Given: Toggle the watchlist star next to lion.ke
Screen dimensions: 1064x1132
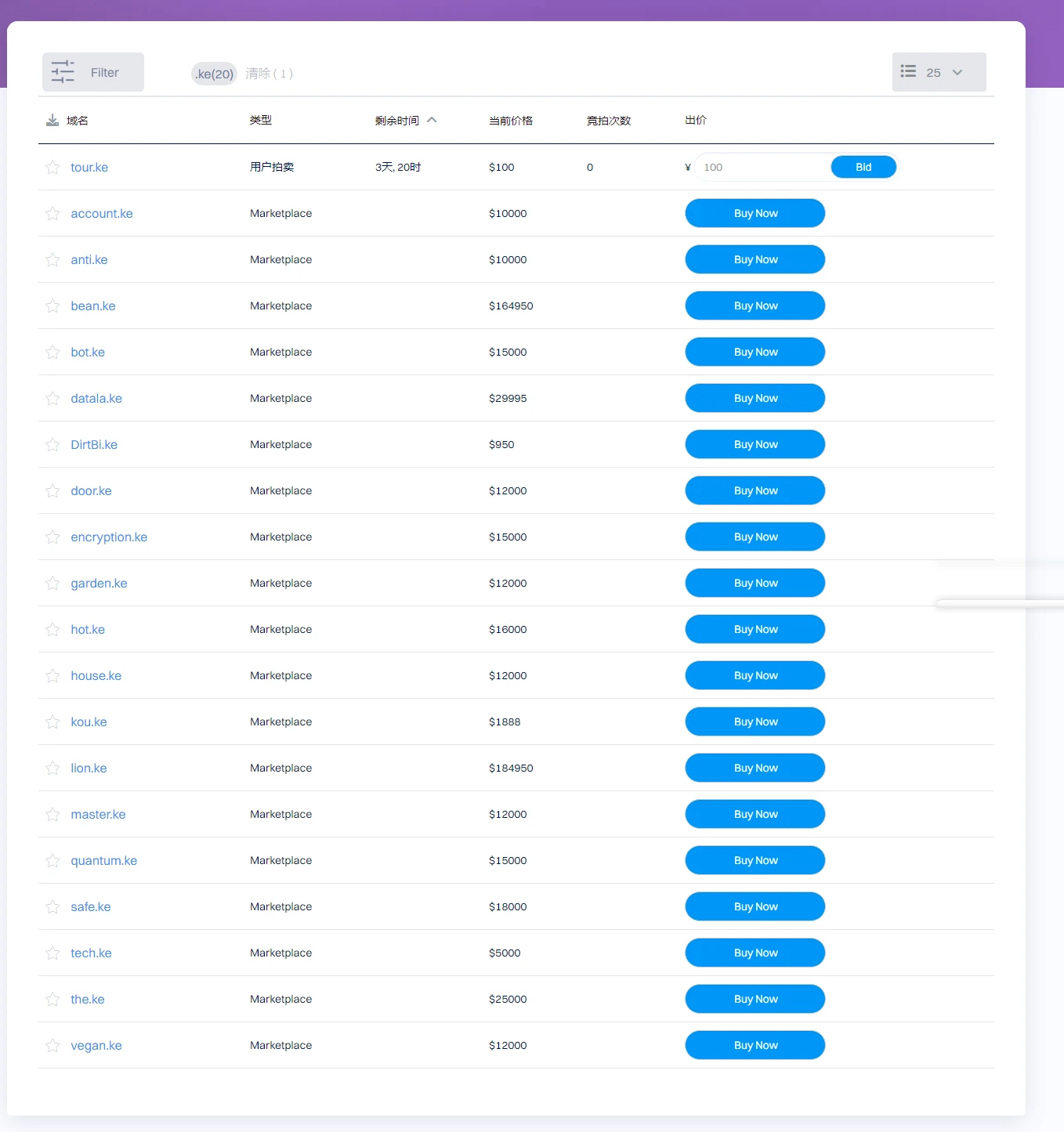Looking at the screenshot, I should 52,768.
